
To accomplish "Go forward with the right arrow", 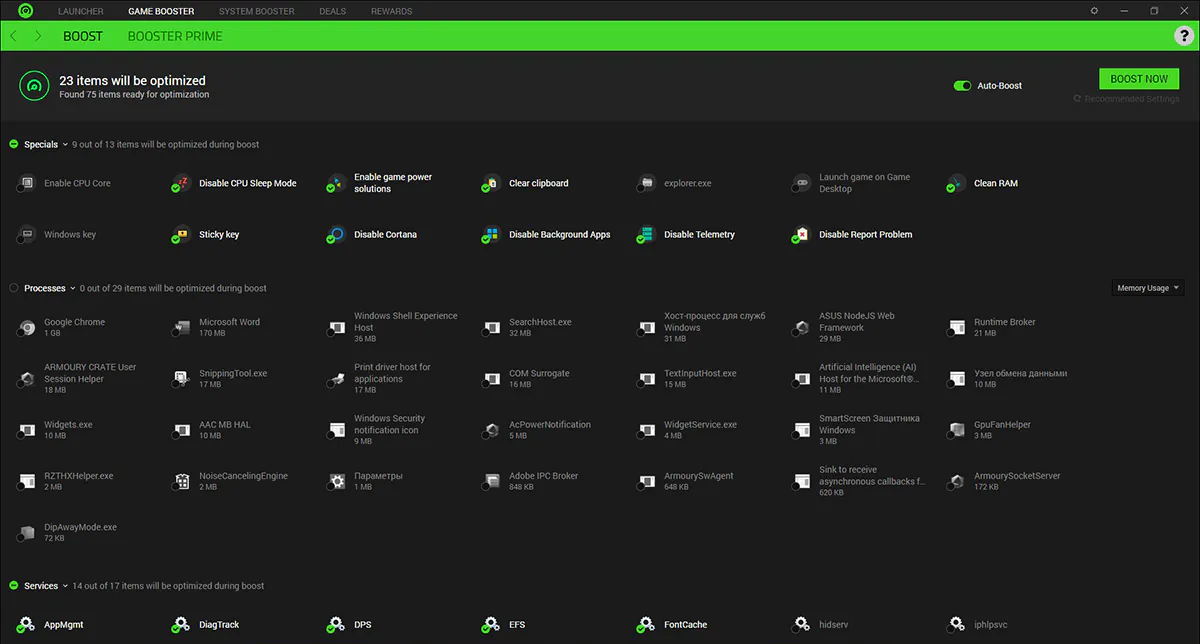I will pyautogui.click(x=38, y=36).
